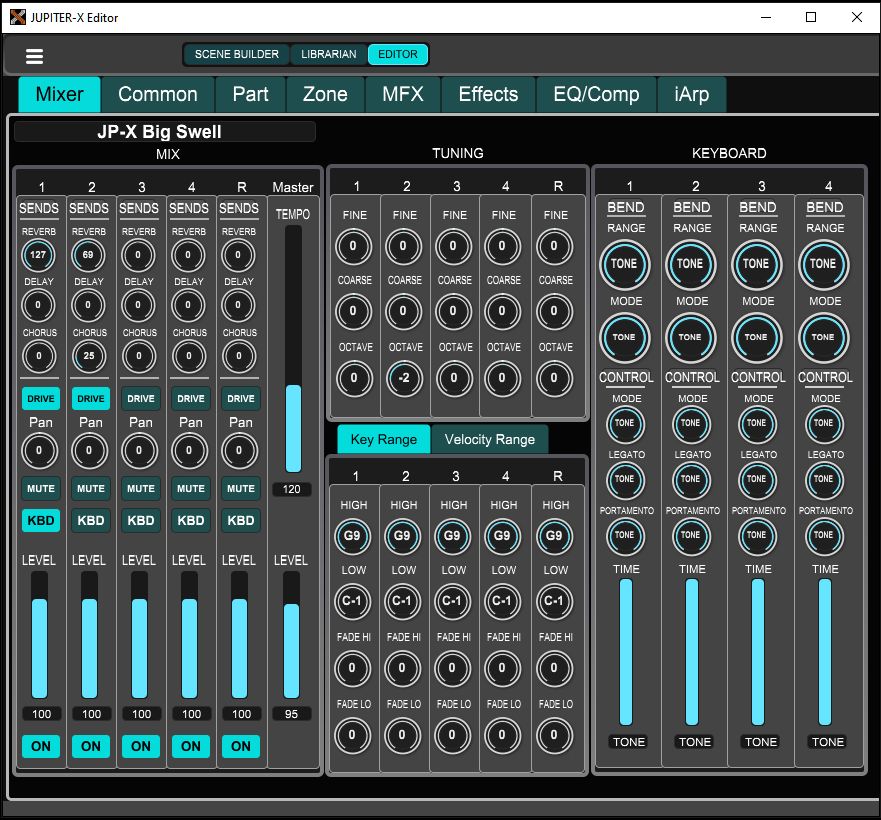Open the iArp tab
Viewport: 881px width, 820px height.
click(x=692, y=94)
